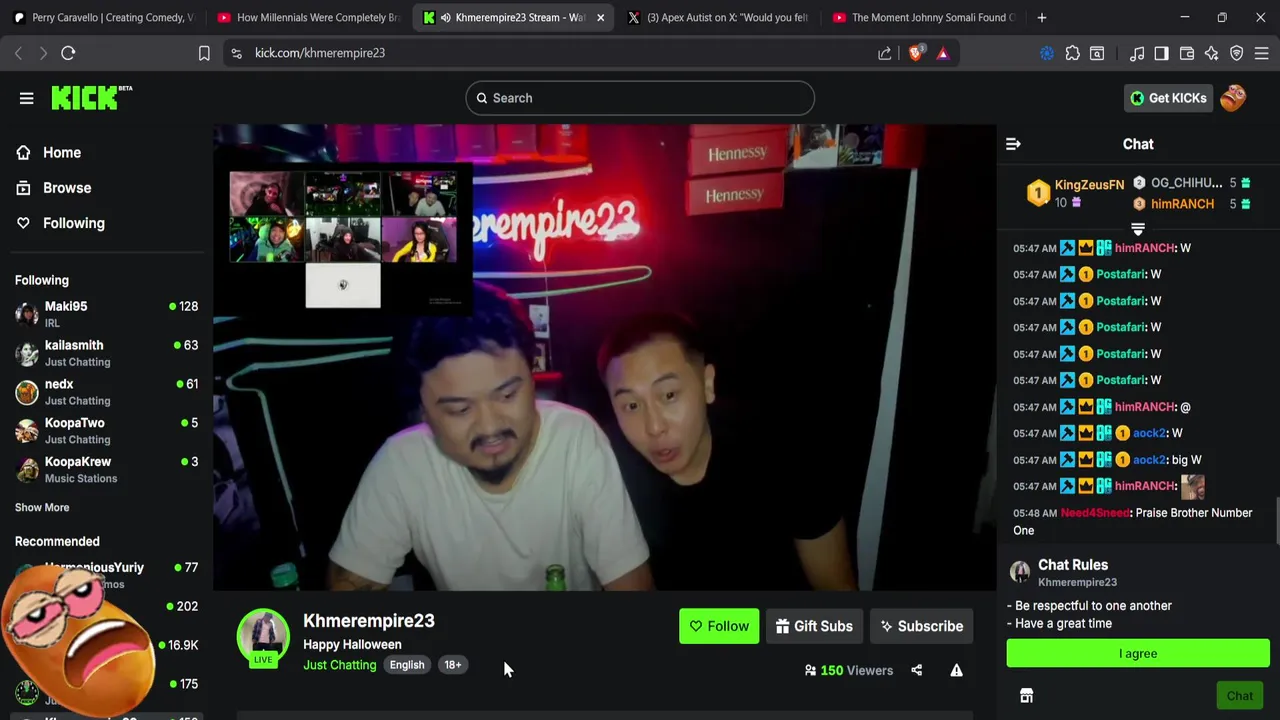Go back with the browser back arrow
The width and height of the screenshot is (1280, 720).
[18, 53]
